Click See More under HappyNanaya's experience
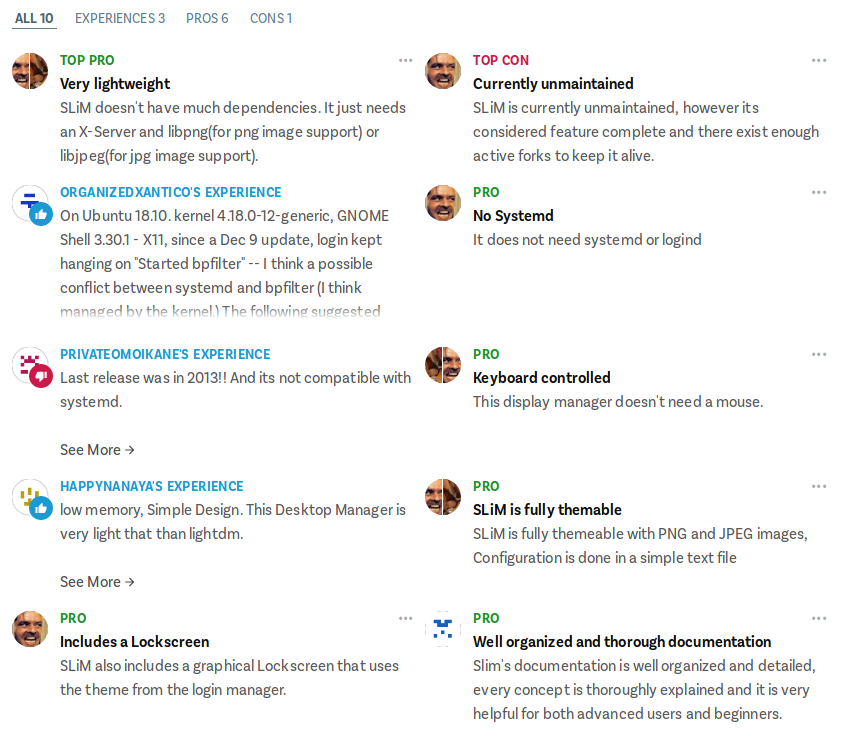This screenshot has width=841, height=736. click(97, 582)
